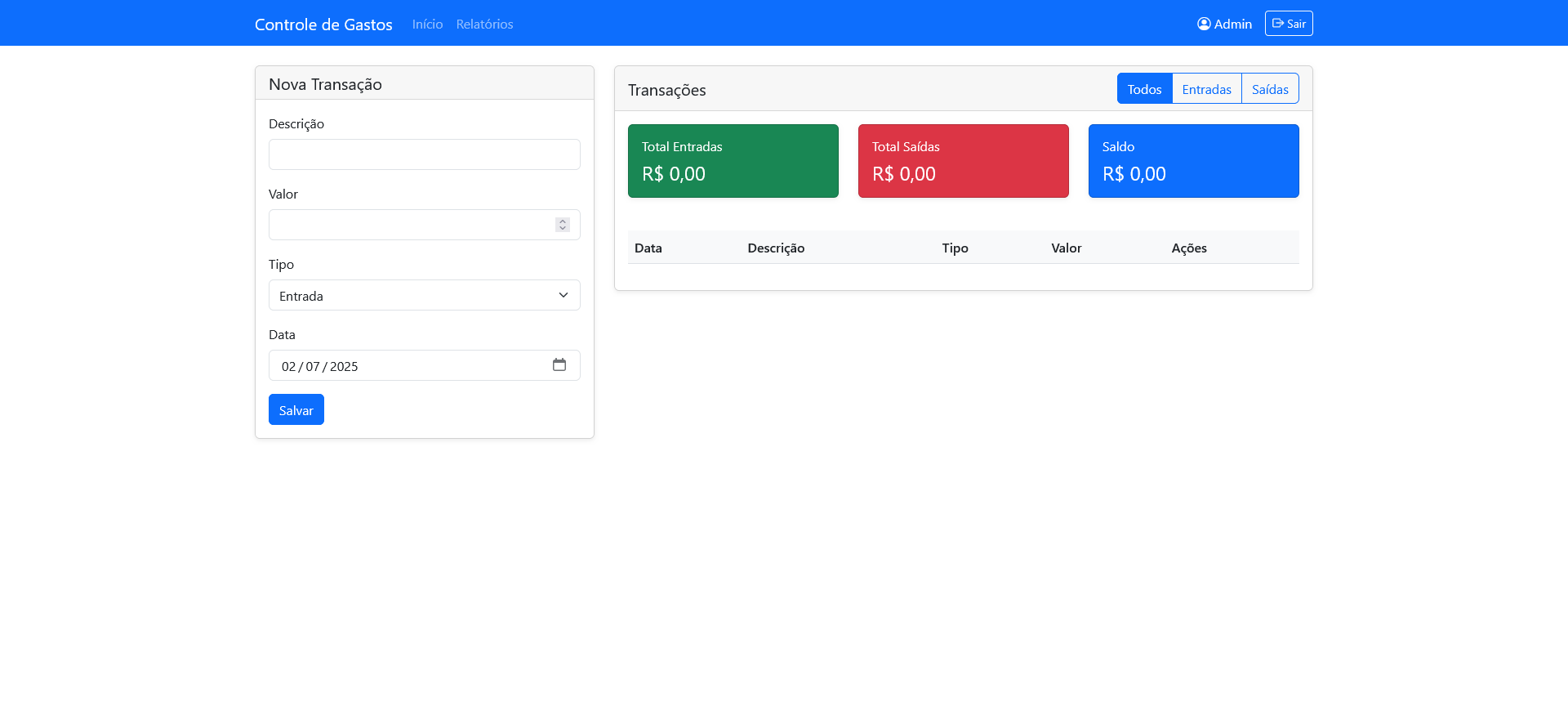Show only Saídas transactions

pyautogui.click(x=1270, y=89)
